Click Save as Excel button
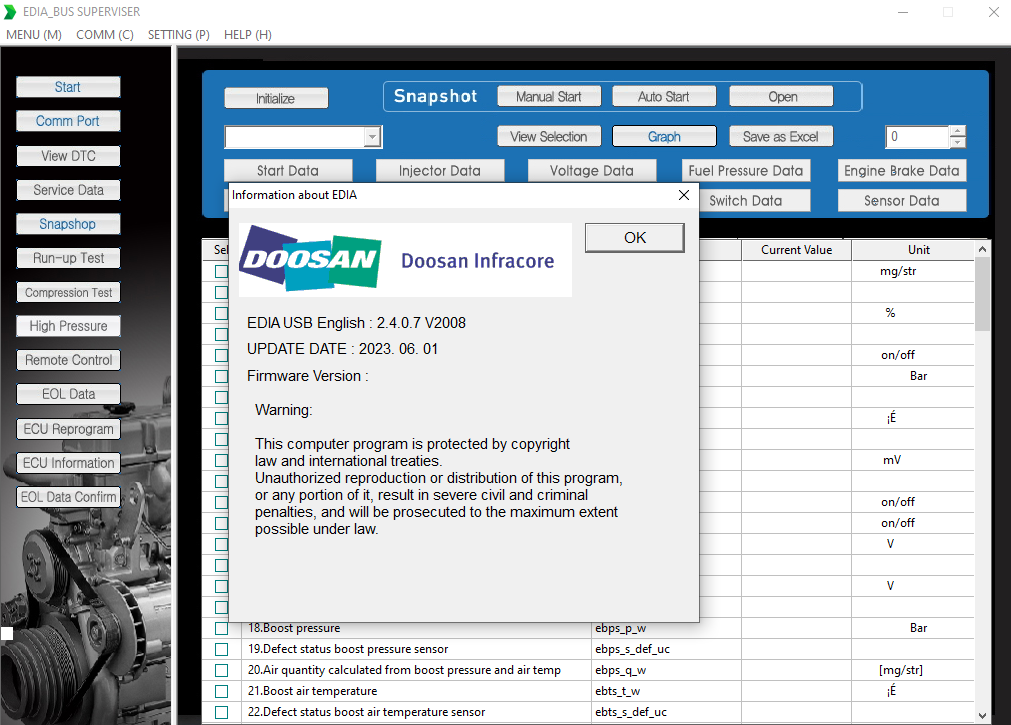This screenshot has height=725, width=1011. (x=781, y=137)
